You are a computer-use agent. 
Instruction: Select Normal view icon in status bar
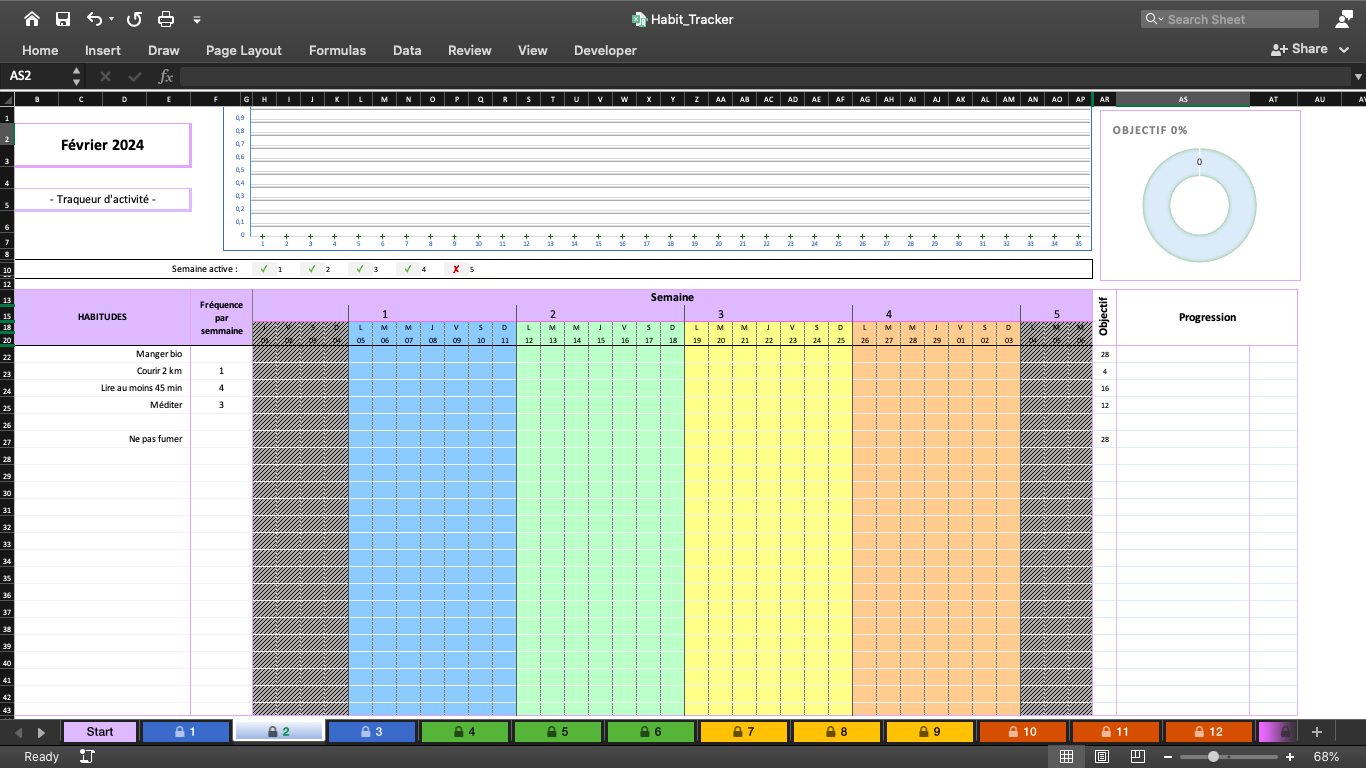pos(1066,756)
